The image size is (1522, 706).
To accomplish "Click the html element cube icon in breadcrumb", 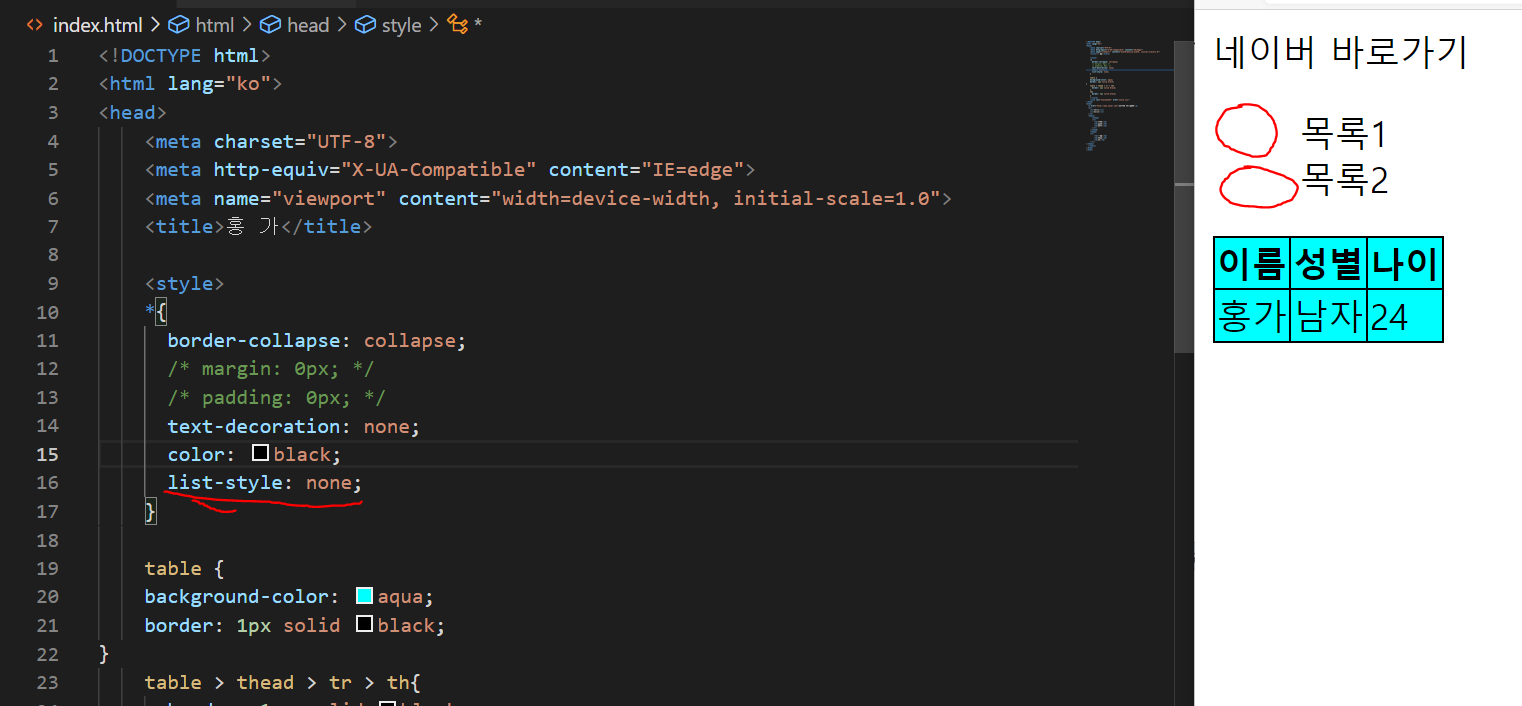I will coord(179,25).
